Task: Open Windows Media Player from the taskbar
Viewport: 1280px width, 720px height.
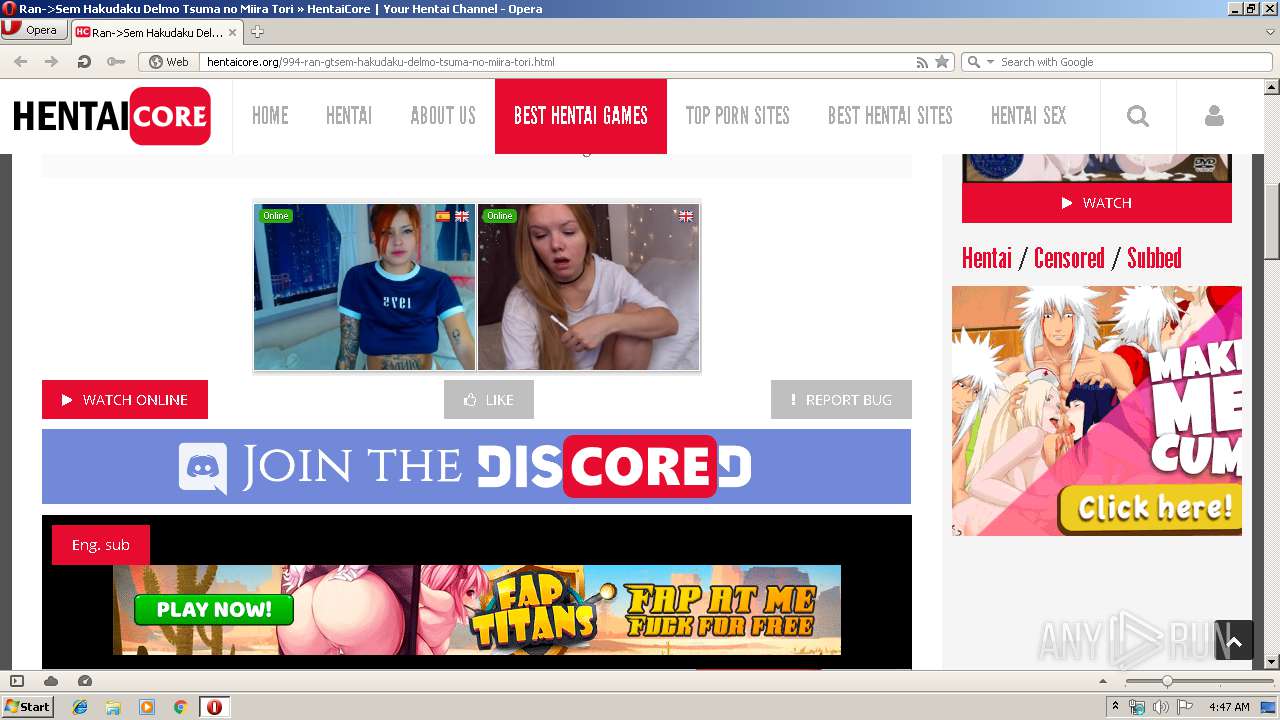Action: (x=147, y=707)
